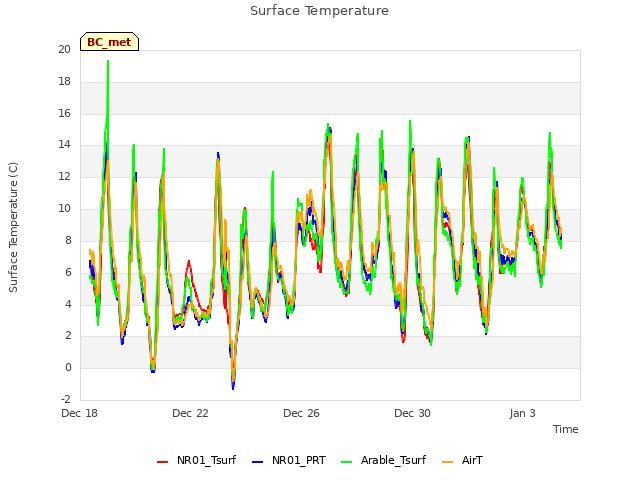
Task: Click the 16 y-axis tick label
Action: click(x=64, y=113)
